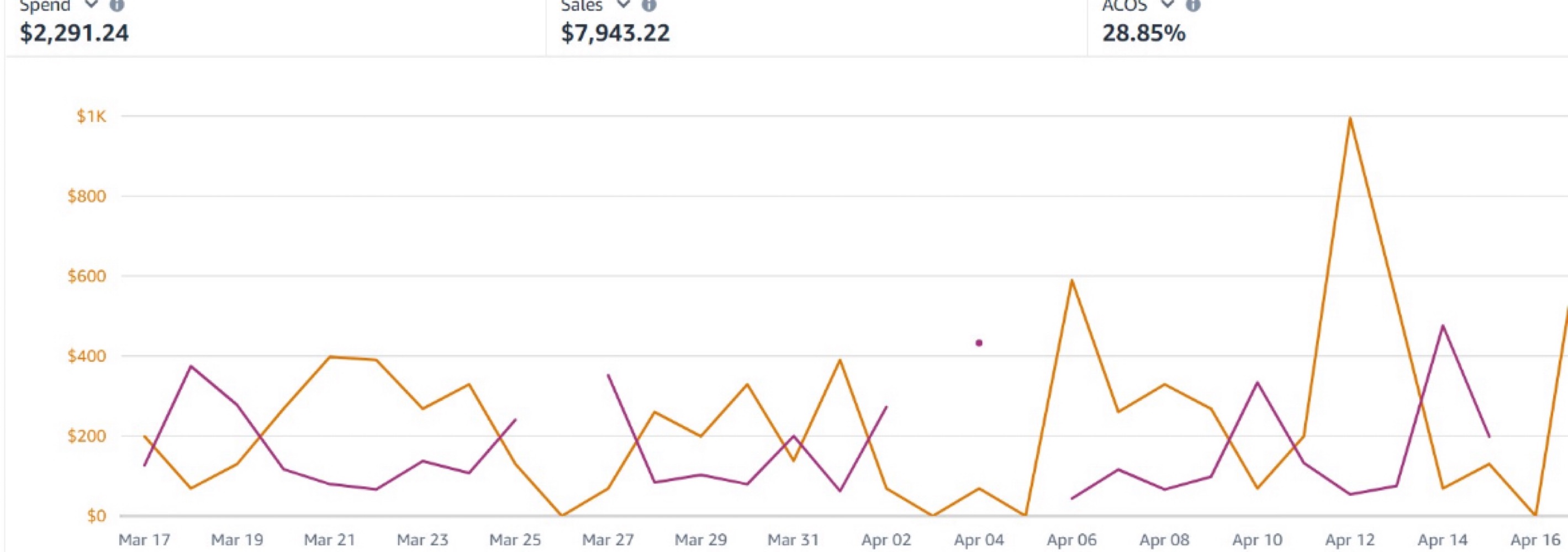Click the info icon next to Sales

[650, 5]
